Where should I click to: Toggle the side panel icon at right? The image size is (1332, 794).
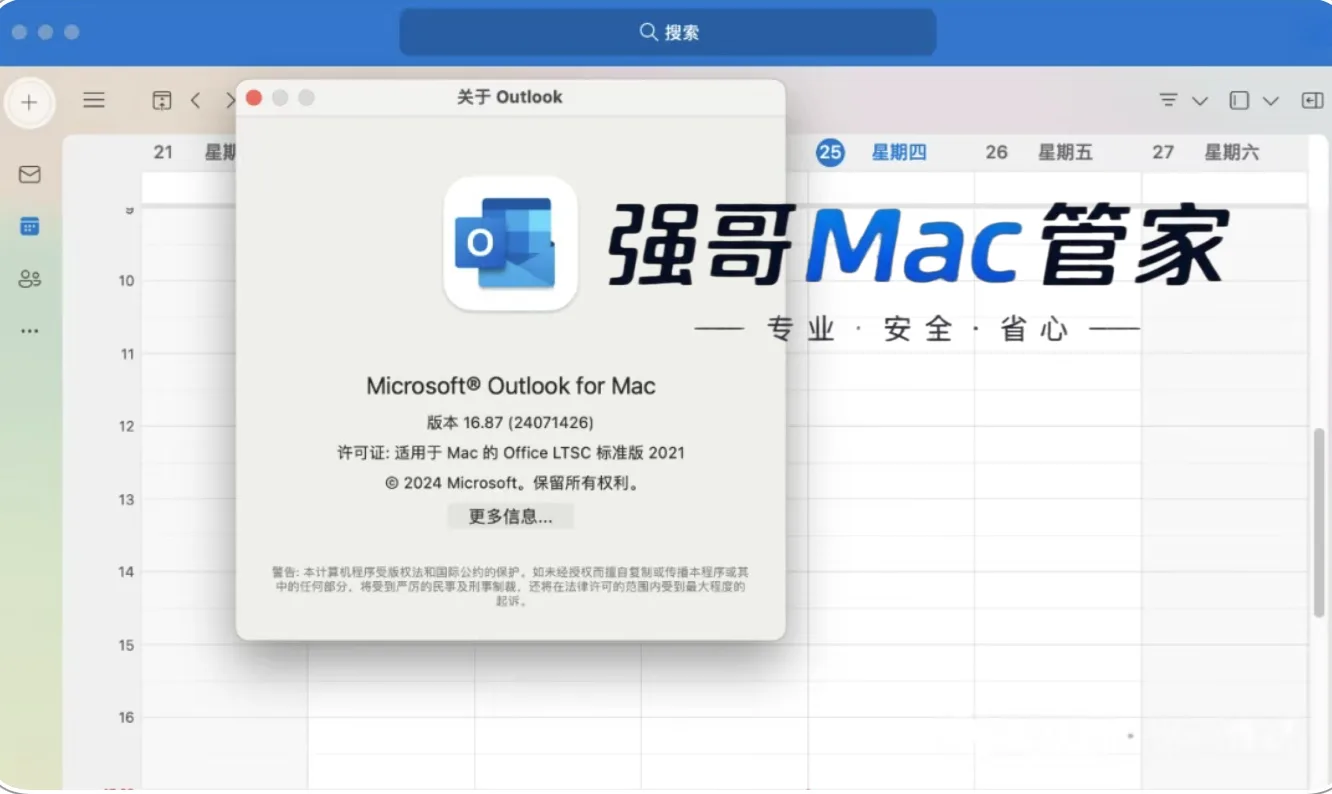pos(1312,100)
